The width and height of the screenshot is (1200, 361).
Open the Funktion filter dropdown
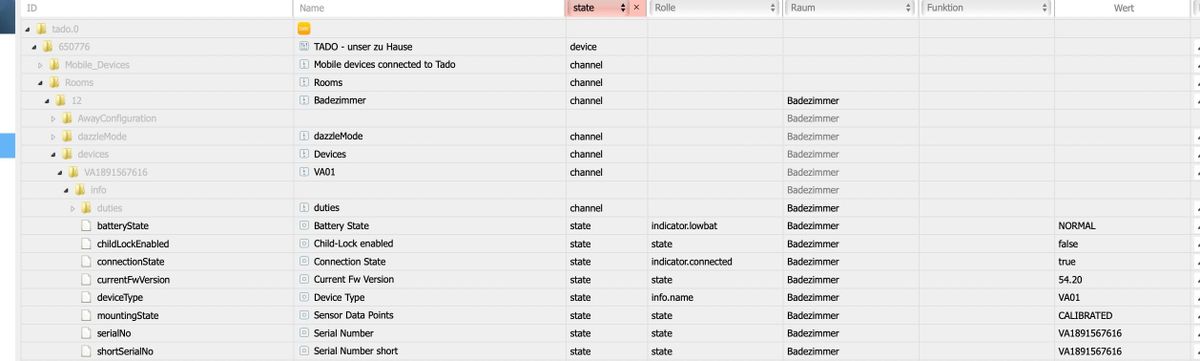[985, 8]
